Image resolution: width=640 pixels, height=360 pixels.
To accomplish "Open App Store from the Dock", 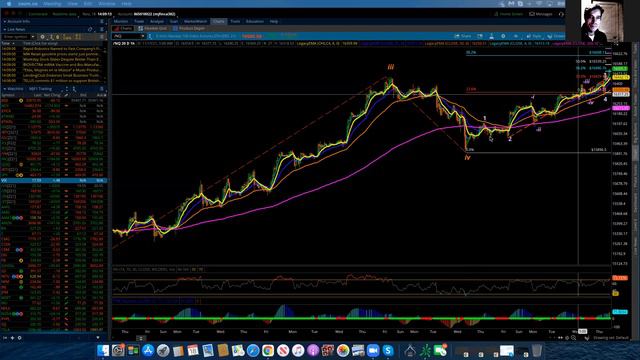I will (x=148, y=350).
